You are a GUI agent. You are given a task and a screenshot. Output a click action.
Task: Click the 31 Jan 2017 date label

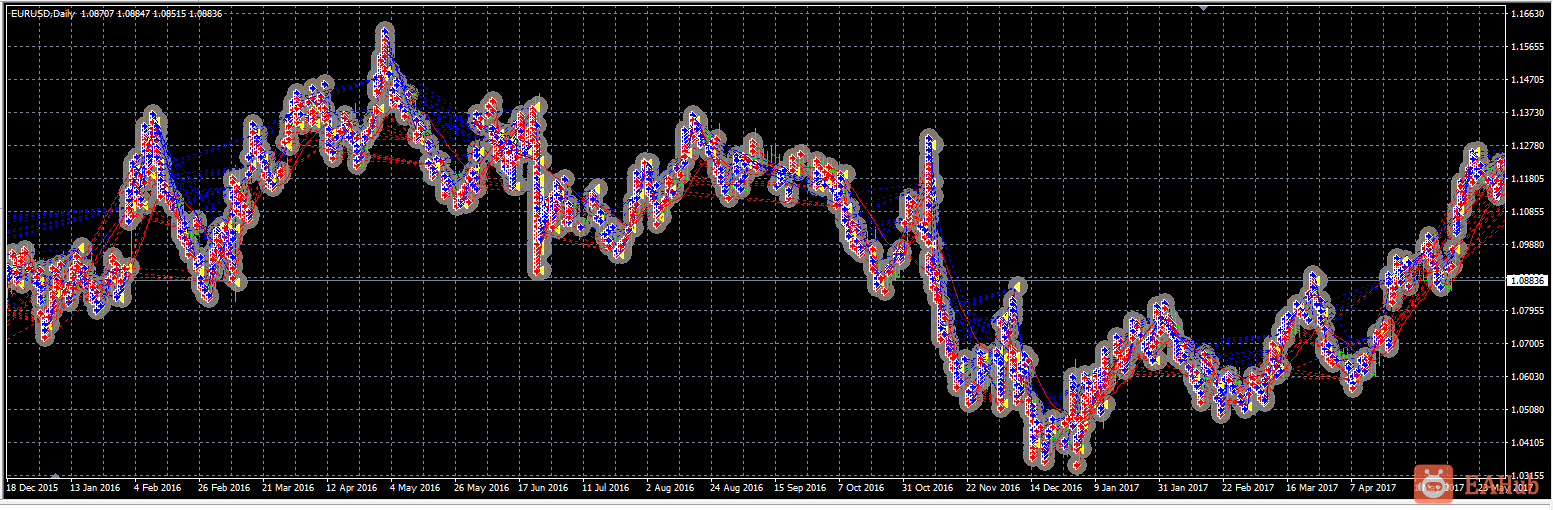tap(1185, 488)
